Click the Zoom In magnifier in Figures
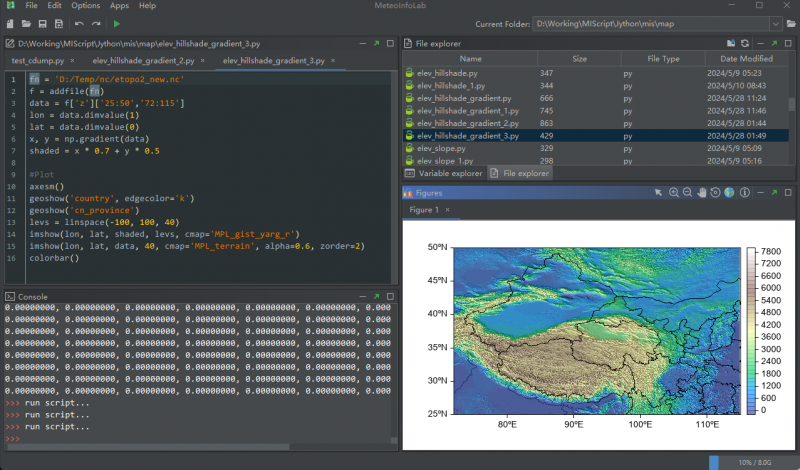The height and width of the screenshot is (470, 800). click(674, 192)
